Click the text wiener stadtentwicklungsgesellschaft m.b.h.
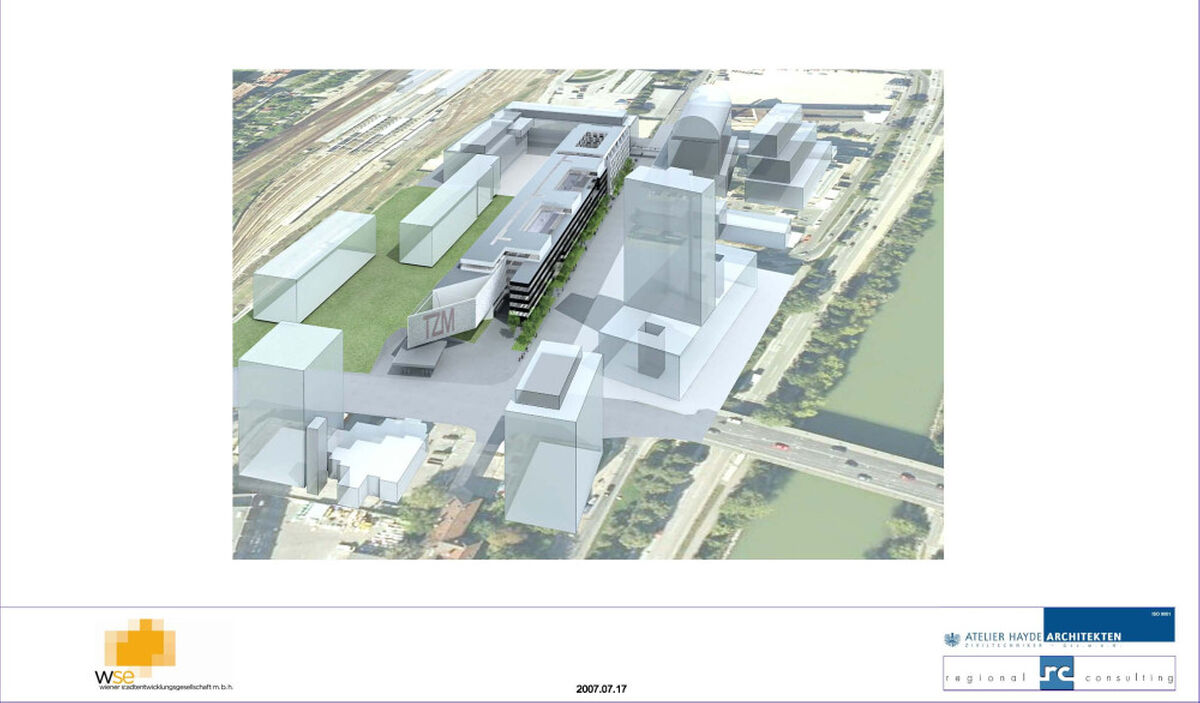The image size is (1200, 703). [166, 687]
